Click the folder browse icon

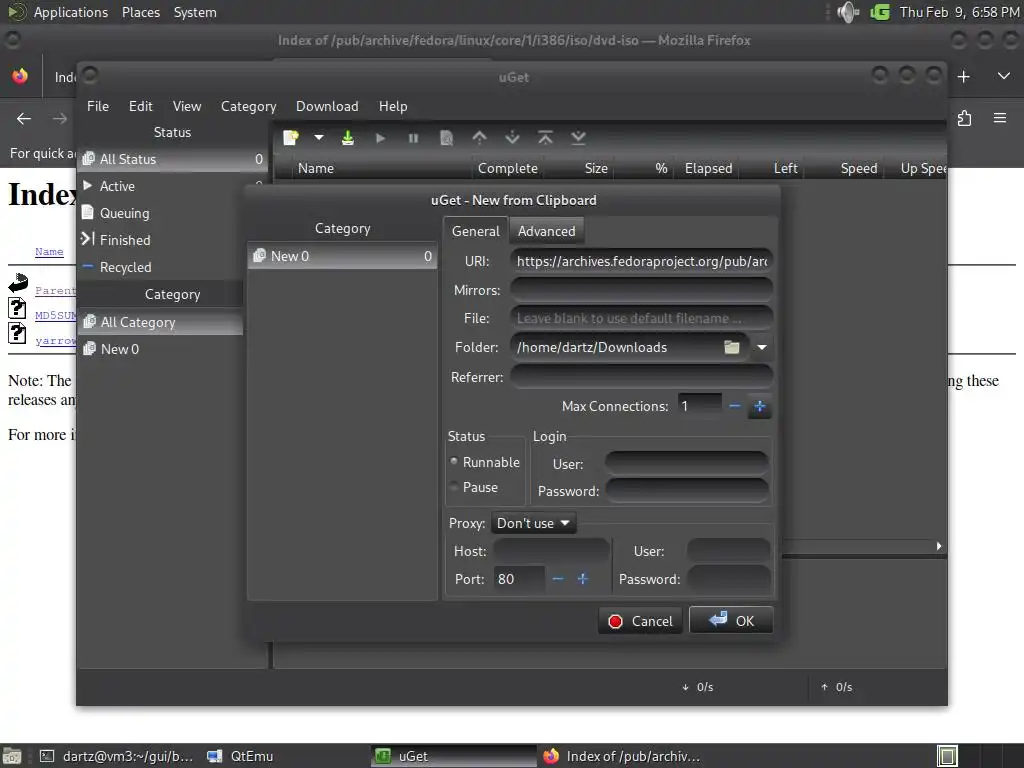732,347
